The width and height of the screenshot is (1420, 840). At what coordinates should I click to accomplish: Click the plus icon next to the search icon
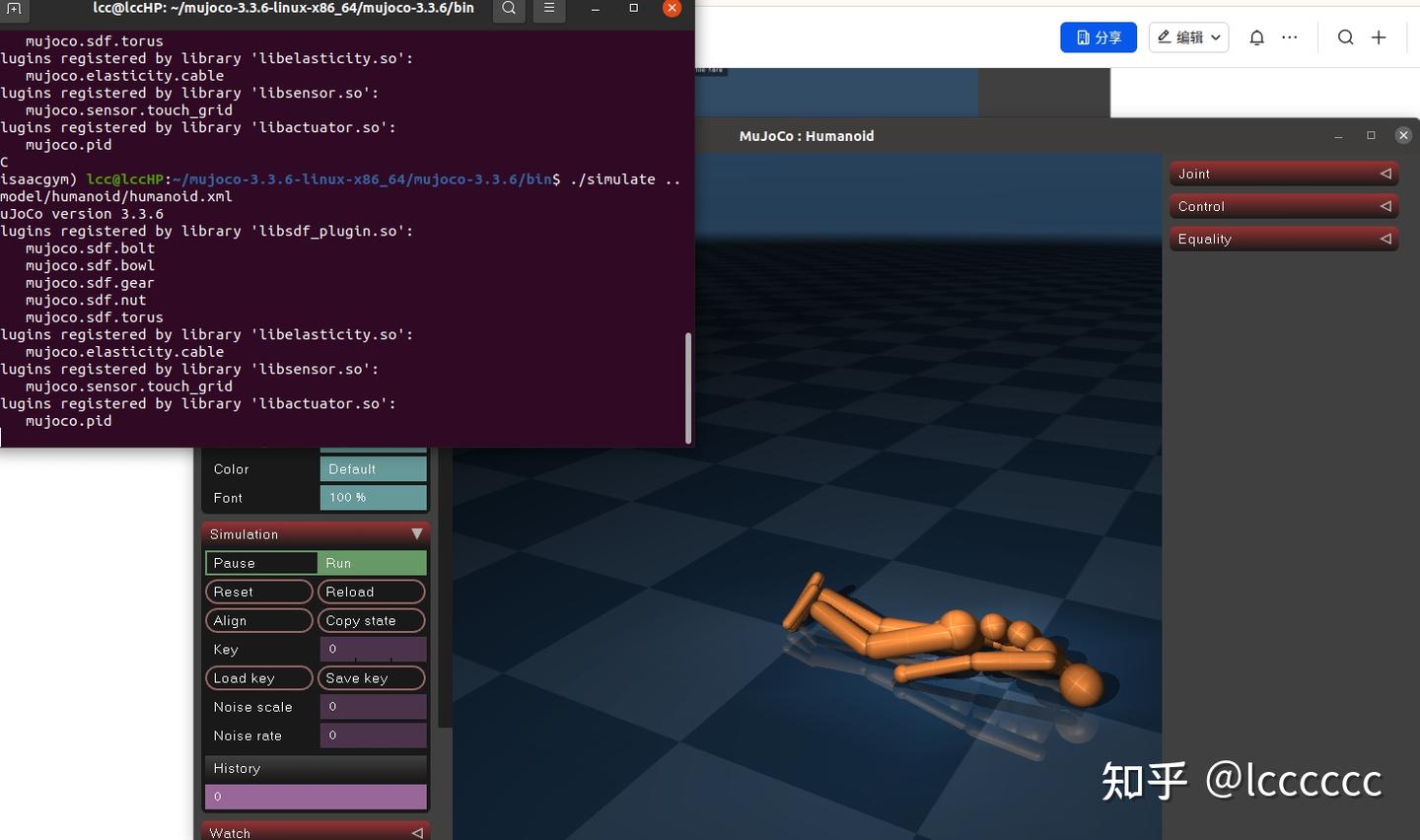[x=1378, y=36]
